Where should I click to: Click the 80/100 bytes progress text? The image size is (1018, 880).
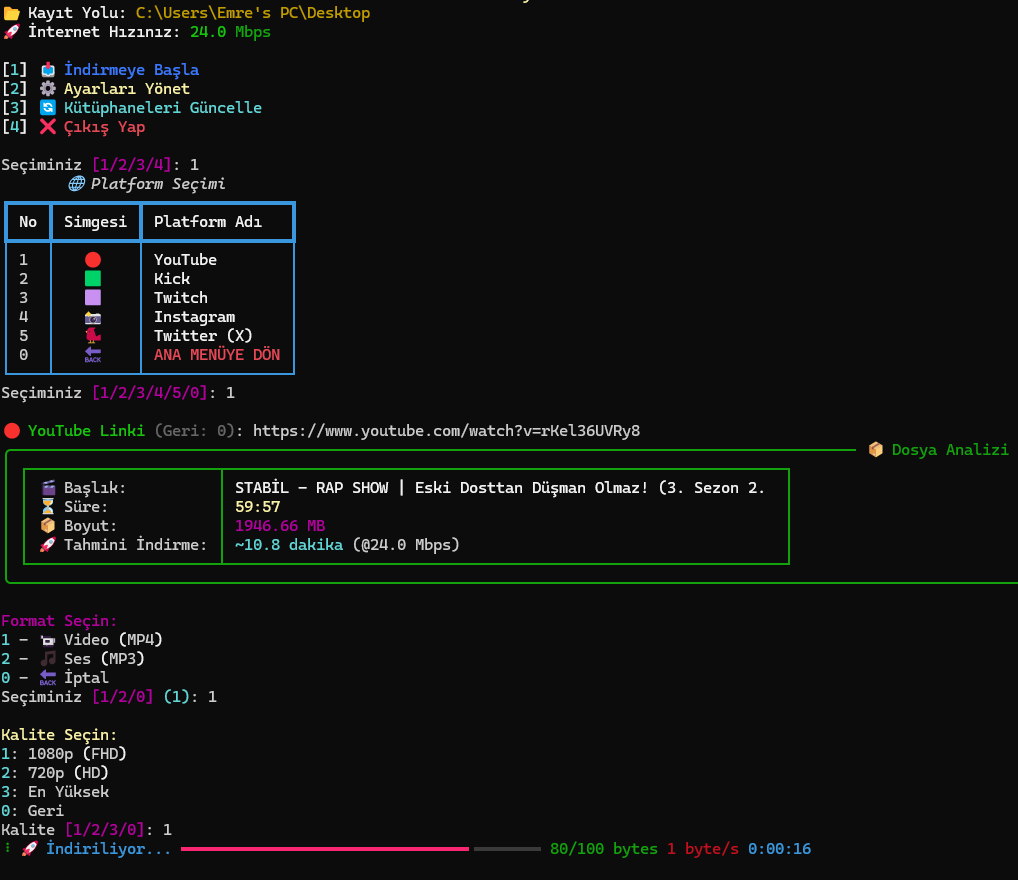[604, 849]
